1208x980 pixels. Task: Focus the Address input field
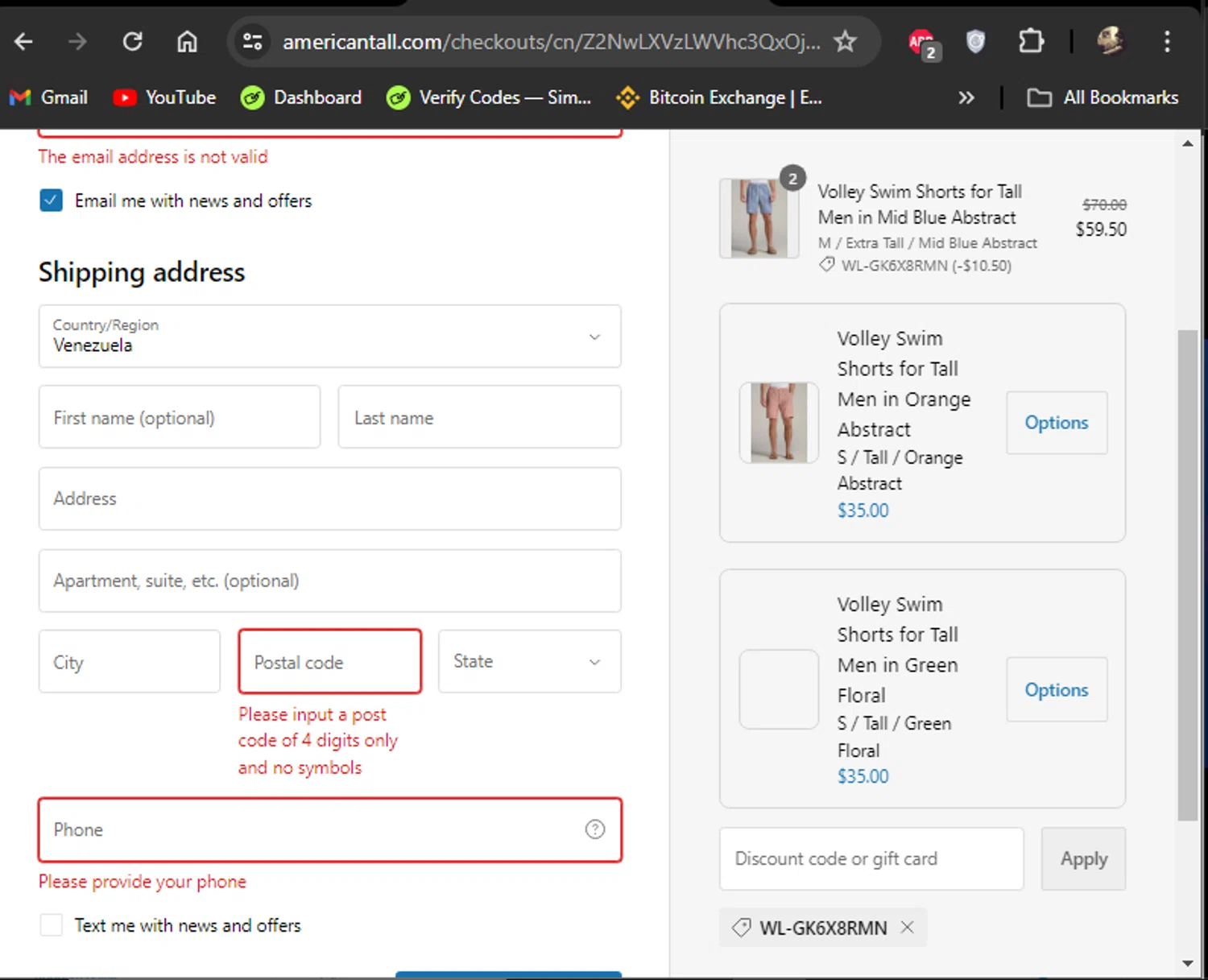coord(329,498)
